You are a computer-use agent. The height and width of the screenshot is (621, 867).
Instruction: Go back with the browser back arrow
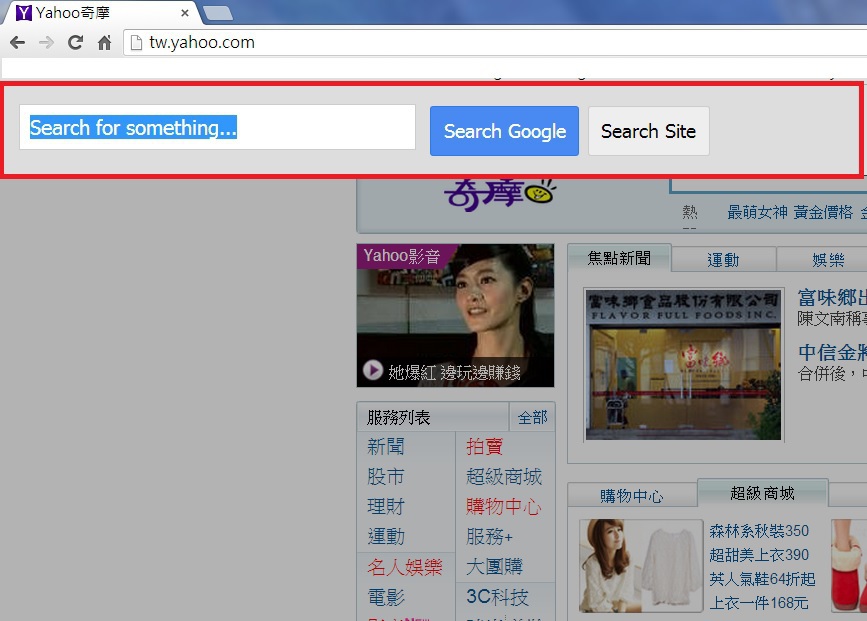point(18,43)
